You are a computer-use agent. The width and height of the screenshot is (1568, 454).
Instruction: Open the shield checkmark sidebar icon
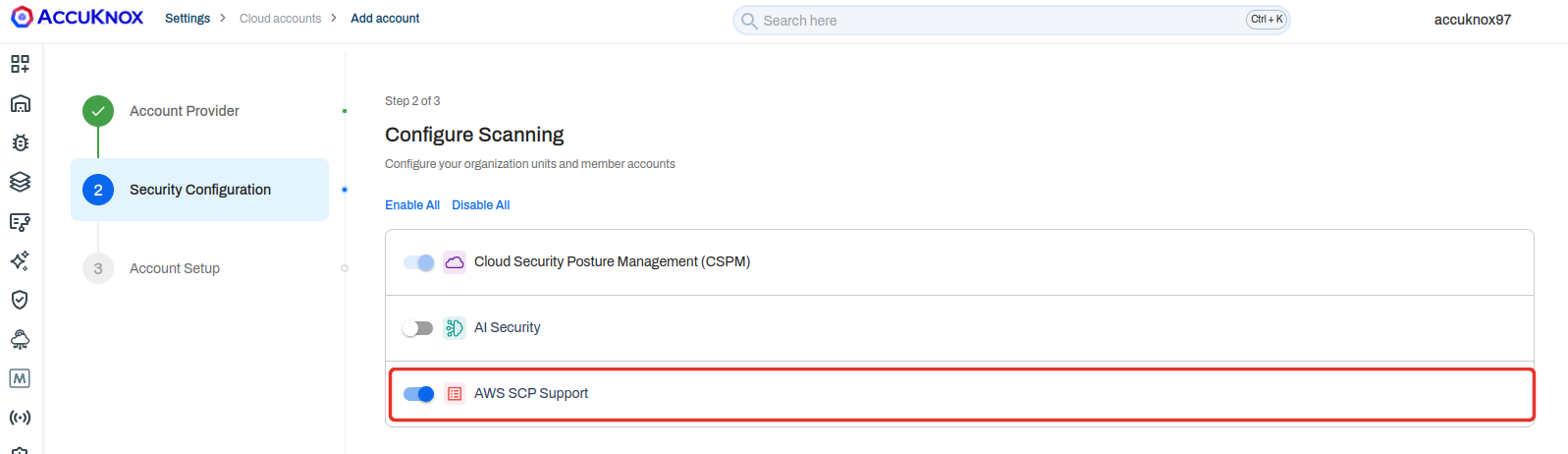pos(20,300)
